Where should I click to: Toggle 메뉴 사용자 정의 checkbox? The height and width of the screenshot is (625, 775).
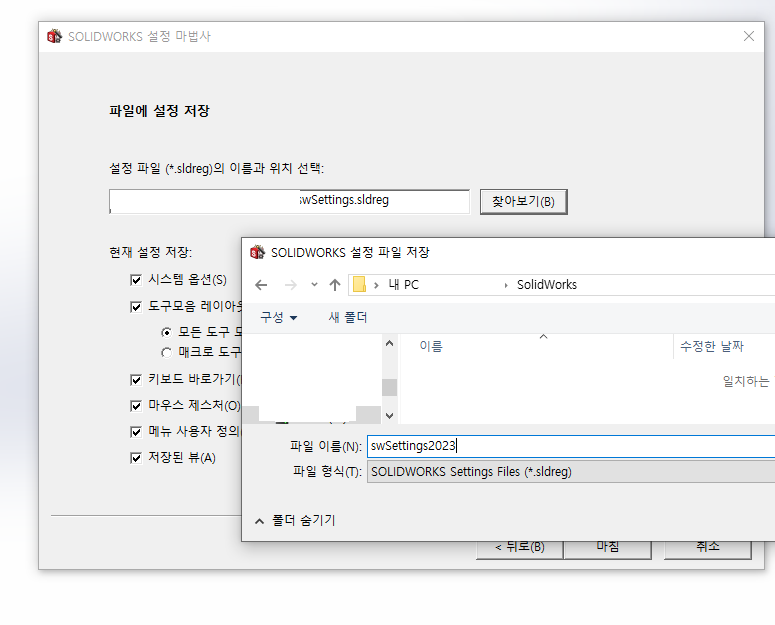[x=136, y=432]
